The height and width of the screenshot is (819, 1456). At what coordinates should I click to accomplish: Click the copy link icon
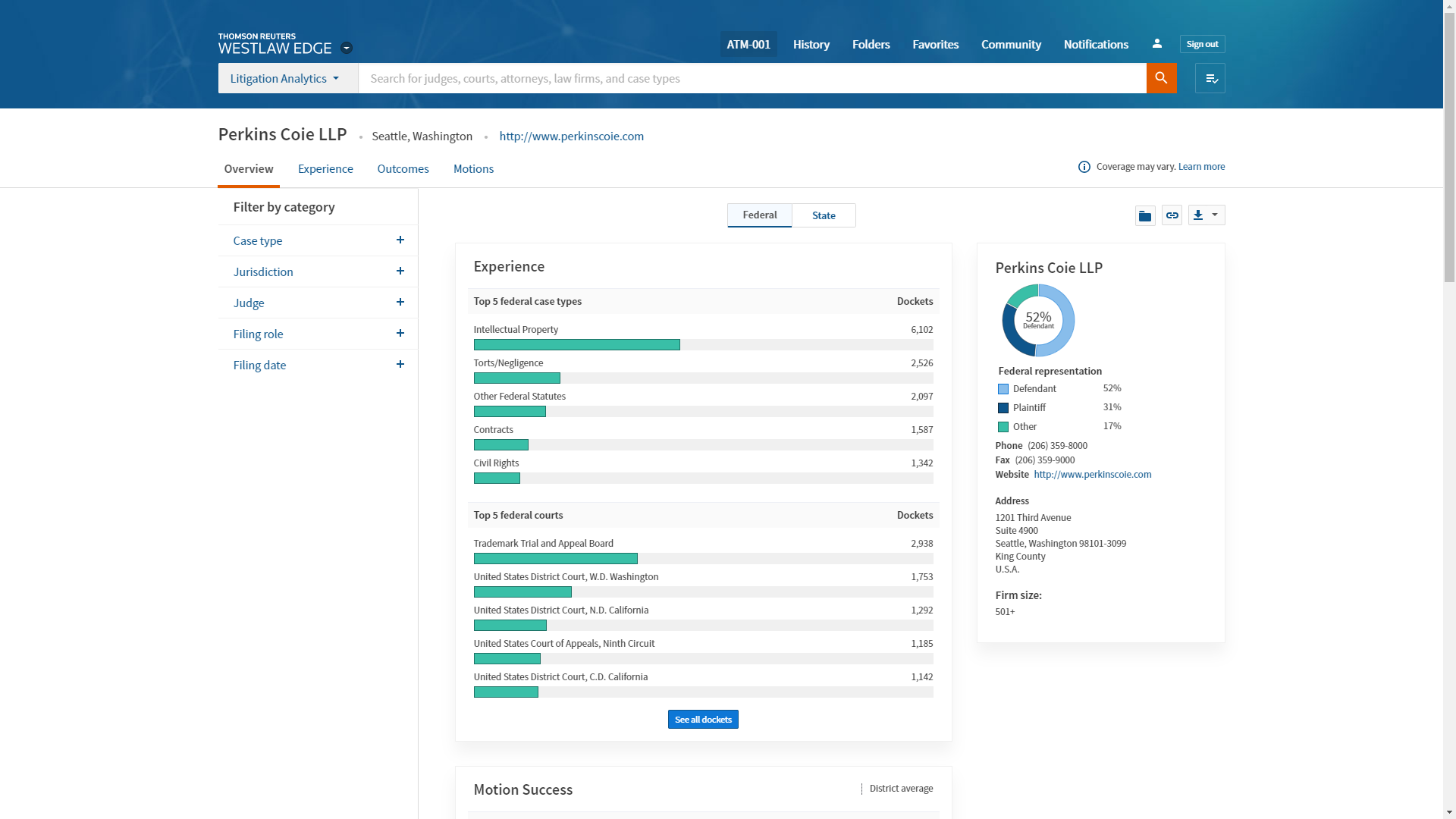coord(1172,216)
